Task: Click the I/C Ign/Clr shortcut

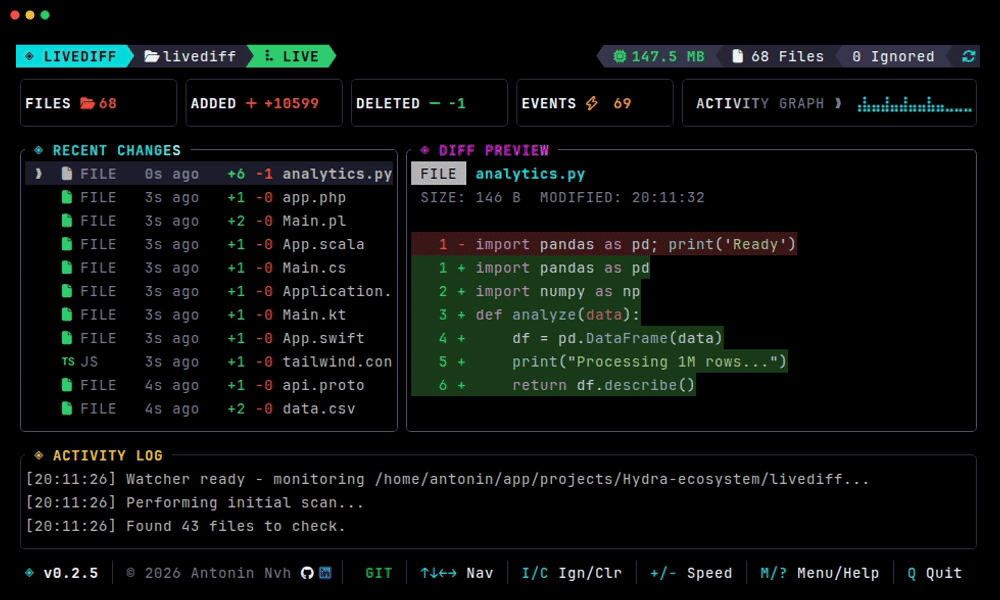Action: pyautogui.click(x=571, y=573)
